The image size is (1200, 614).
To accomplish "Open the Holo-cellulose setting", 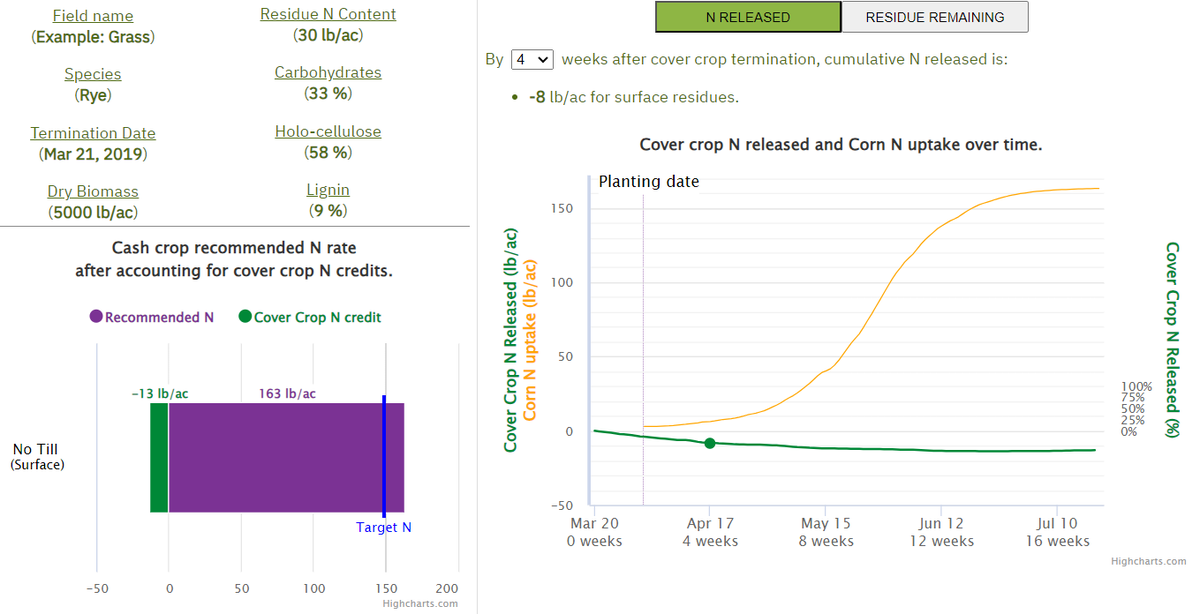I will click(328, 130).
